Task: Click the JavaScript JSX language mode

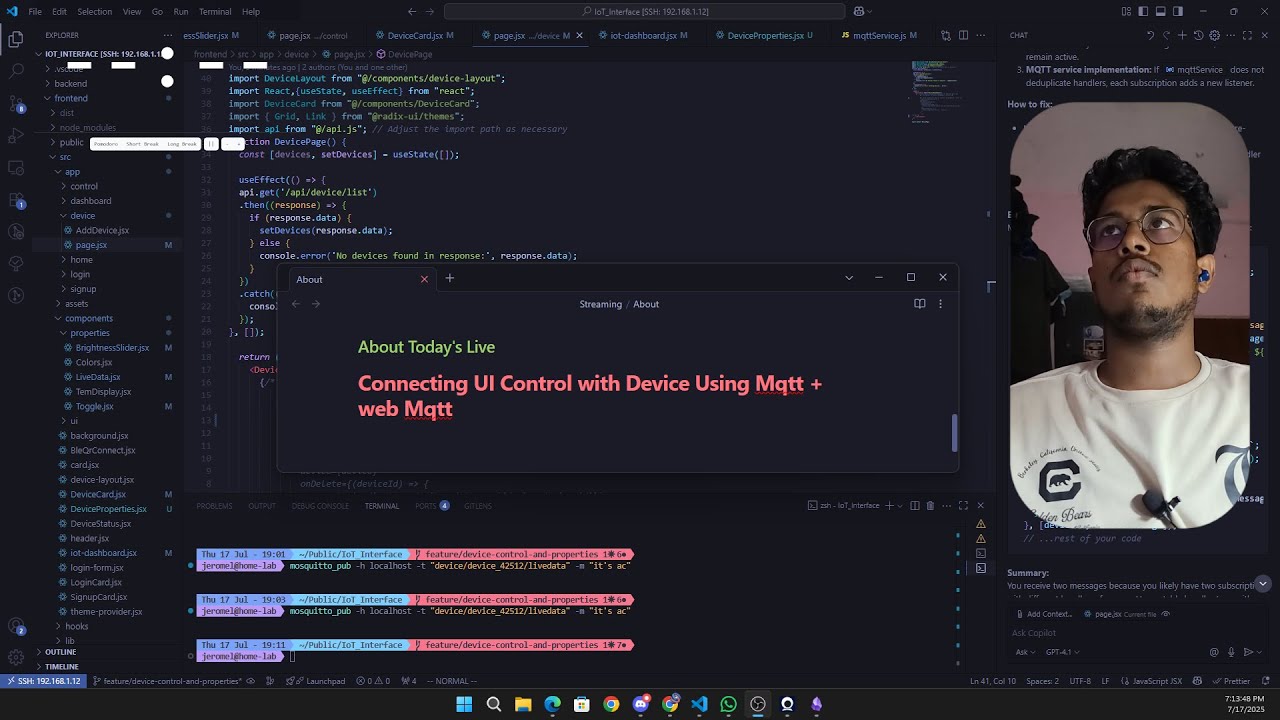Action: pos(1157,681)
